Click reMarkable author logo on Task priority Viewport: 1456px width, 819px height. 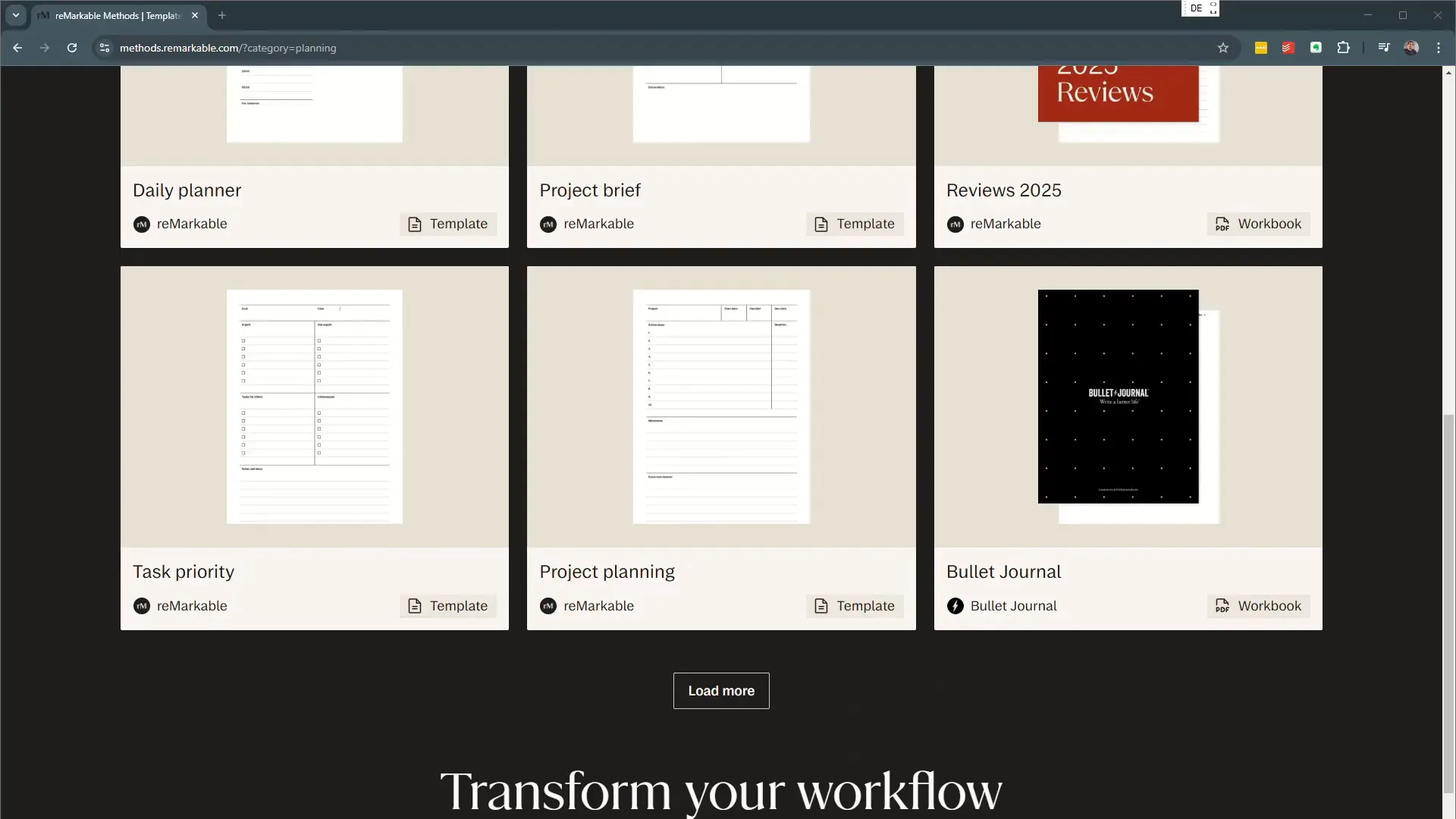(x=142, y=606)
